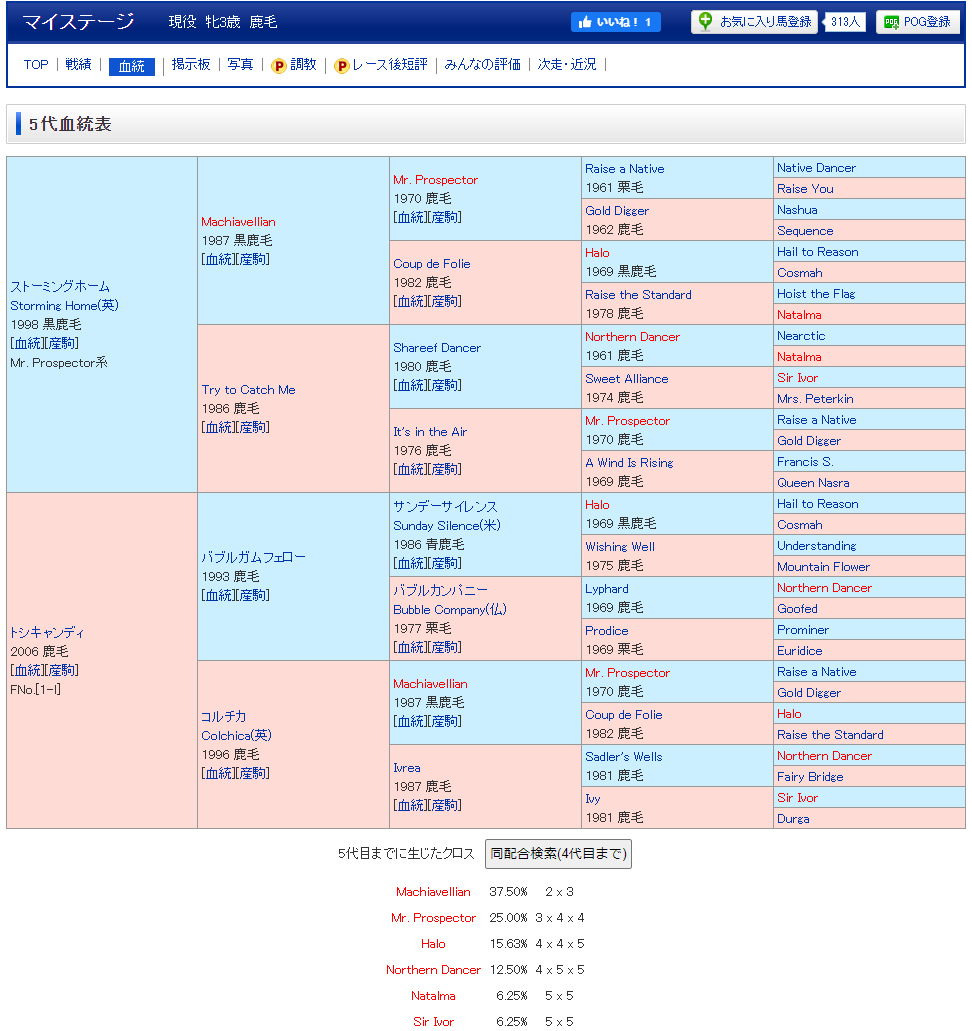972x1031 pixels.
Task: Open the バブルガムフェロー link
Action: tap(253, 557)
